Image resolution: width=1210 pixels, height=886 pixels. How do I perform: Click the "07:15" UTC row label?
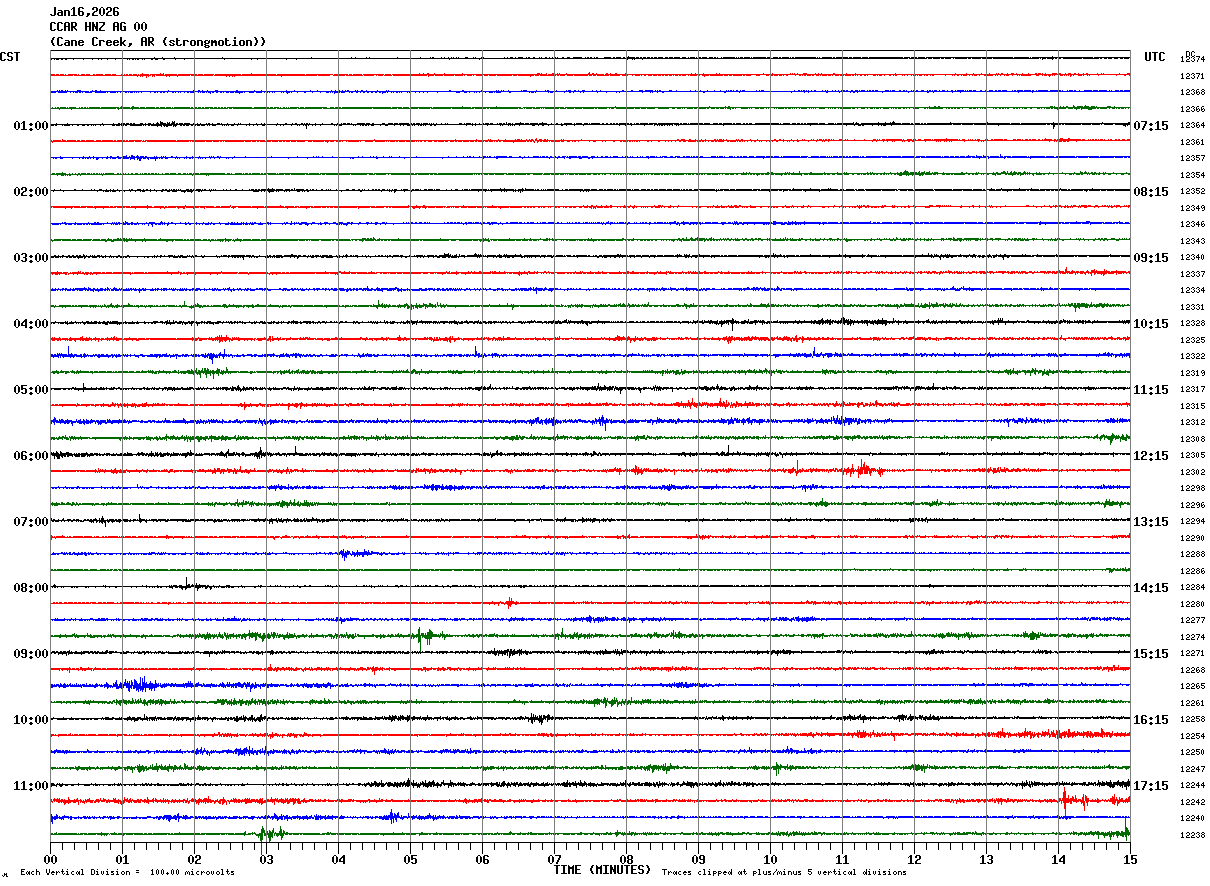[x=1151, y=126]
